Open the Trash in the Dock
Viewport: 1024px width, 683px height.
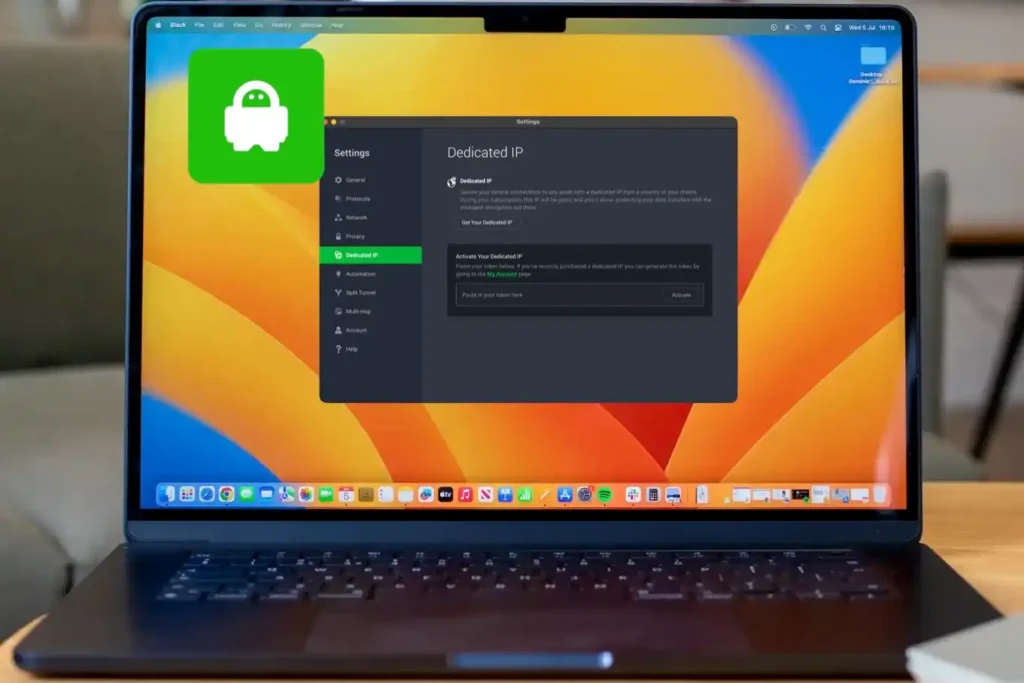880,494
